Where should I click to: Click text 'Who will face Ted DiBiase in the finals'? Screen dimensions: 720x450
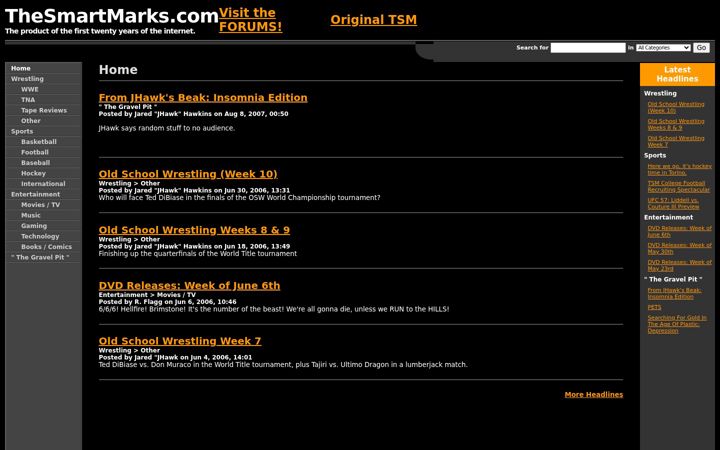(x=240, y=197)
